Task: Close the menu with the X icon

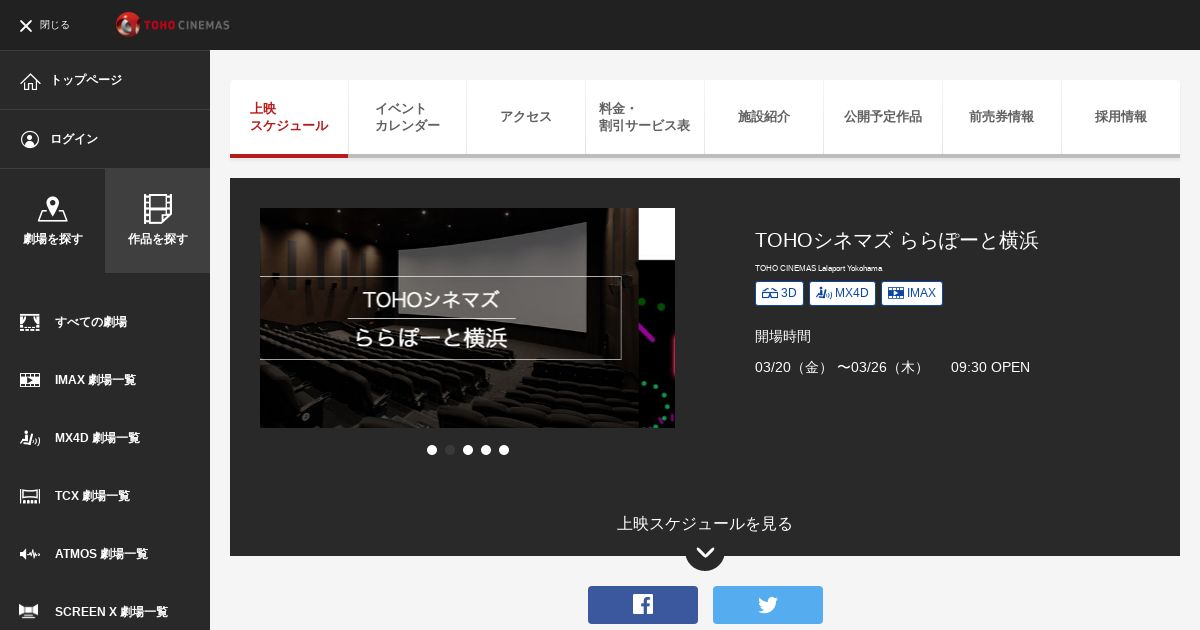Action: click(x=26, y=25)
